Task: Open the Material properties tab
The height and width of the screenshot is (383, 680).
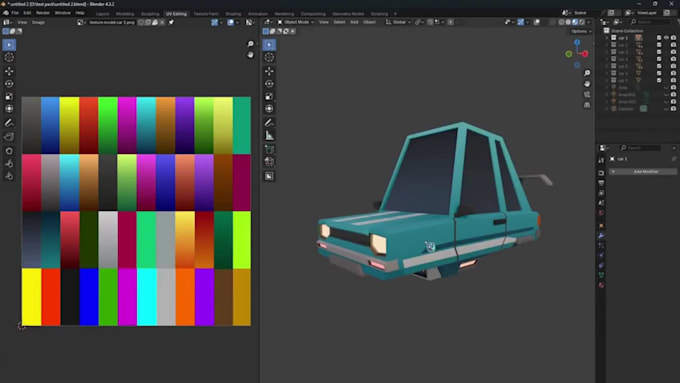Action: point(601,285)
